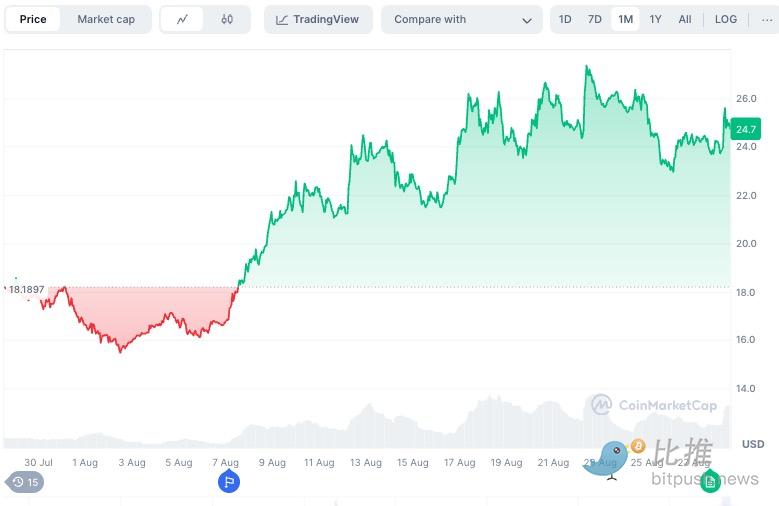Open the three-dots more options menu
Image resolution: width=779 pixels, height=506 pixels.
[767, 19]
